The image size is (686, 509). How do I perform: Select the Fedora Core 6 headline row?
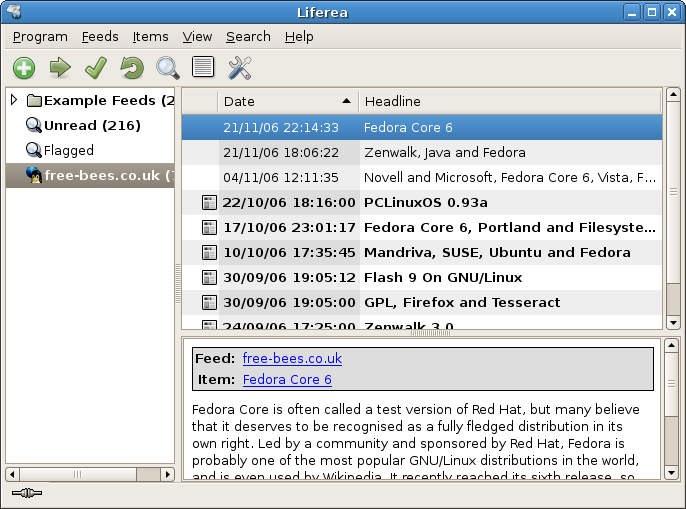[422, 127]
